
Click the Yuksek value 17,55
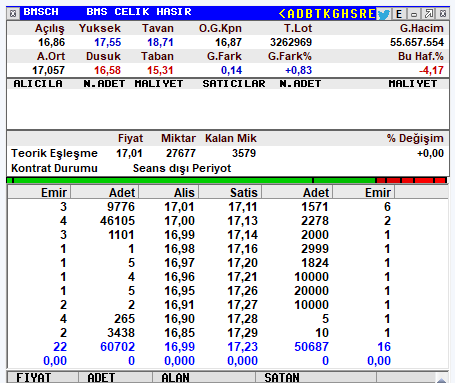coord(108,42)
